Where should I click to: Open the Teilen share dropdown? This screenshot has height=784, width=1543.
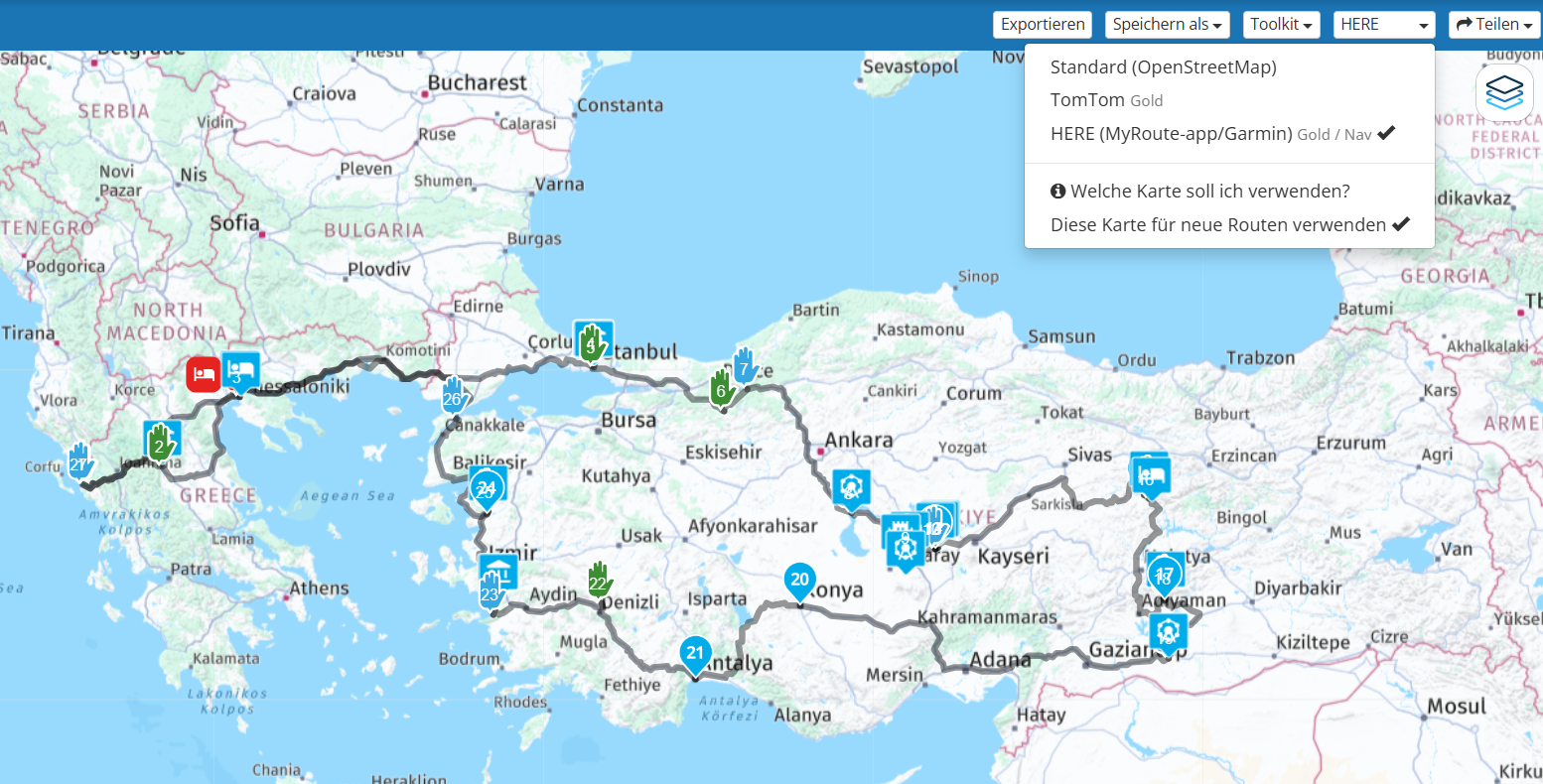coord(1493,25)
